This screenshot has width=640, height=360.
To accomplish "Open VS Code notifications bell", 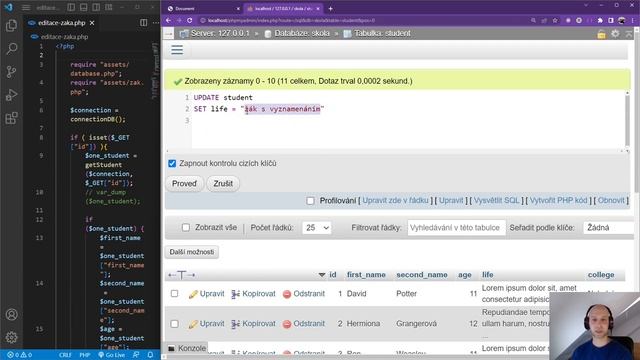I will (150, 355).
